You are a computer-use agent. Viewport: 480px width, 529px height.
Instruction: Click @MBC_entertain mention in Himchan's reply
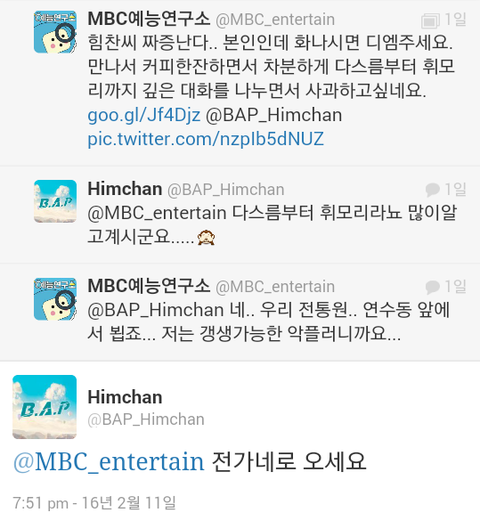pyautogui.click(x=157, y=213)
